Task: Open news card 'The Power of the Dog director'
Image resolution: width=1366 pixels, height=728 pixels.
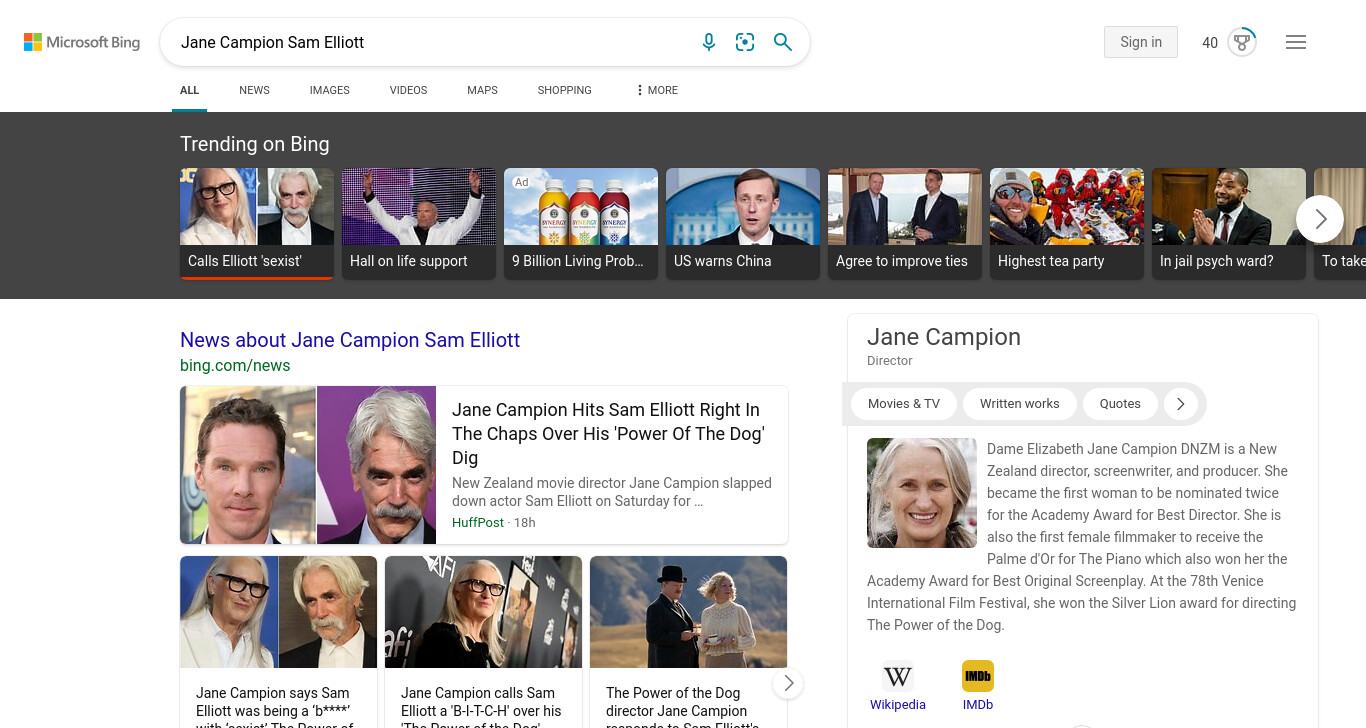Action: (x=688, y=642)
